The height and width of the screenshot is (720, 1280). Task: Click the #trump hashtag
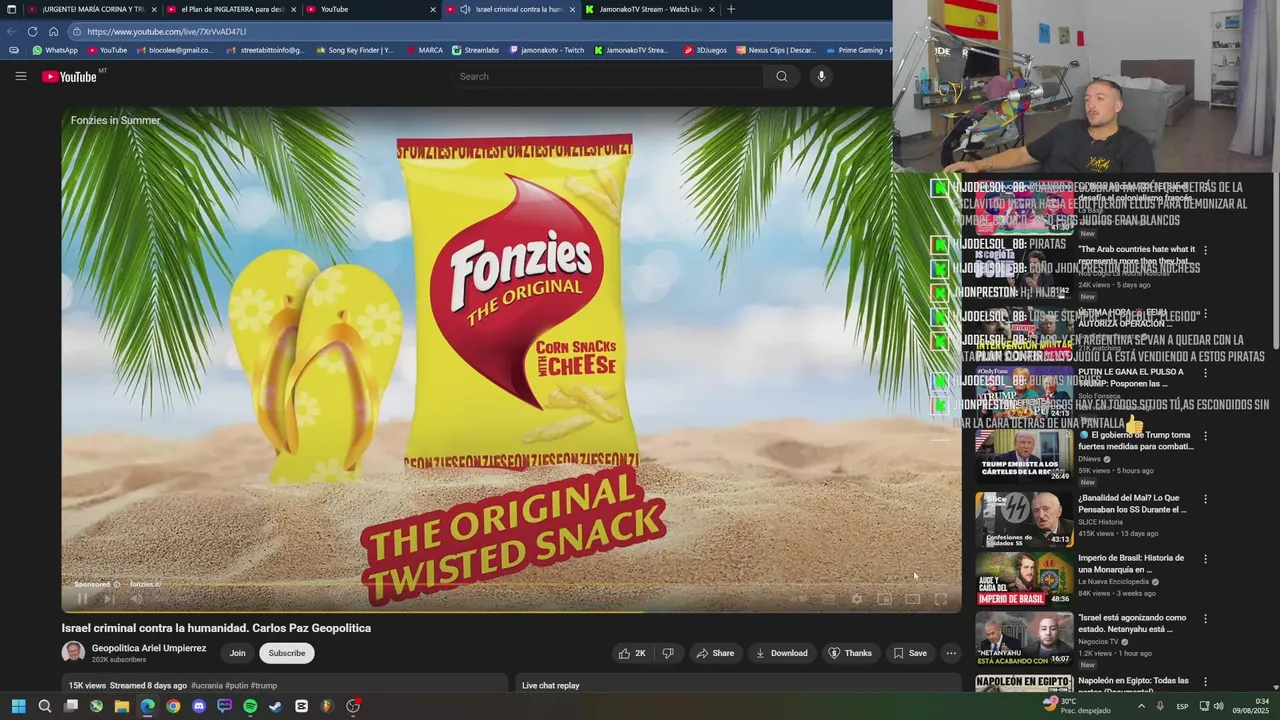pyautogui.click(x=264, y=686)
